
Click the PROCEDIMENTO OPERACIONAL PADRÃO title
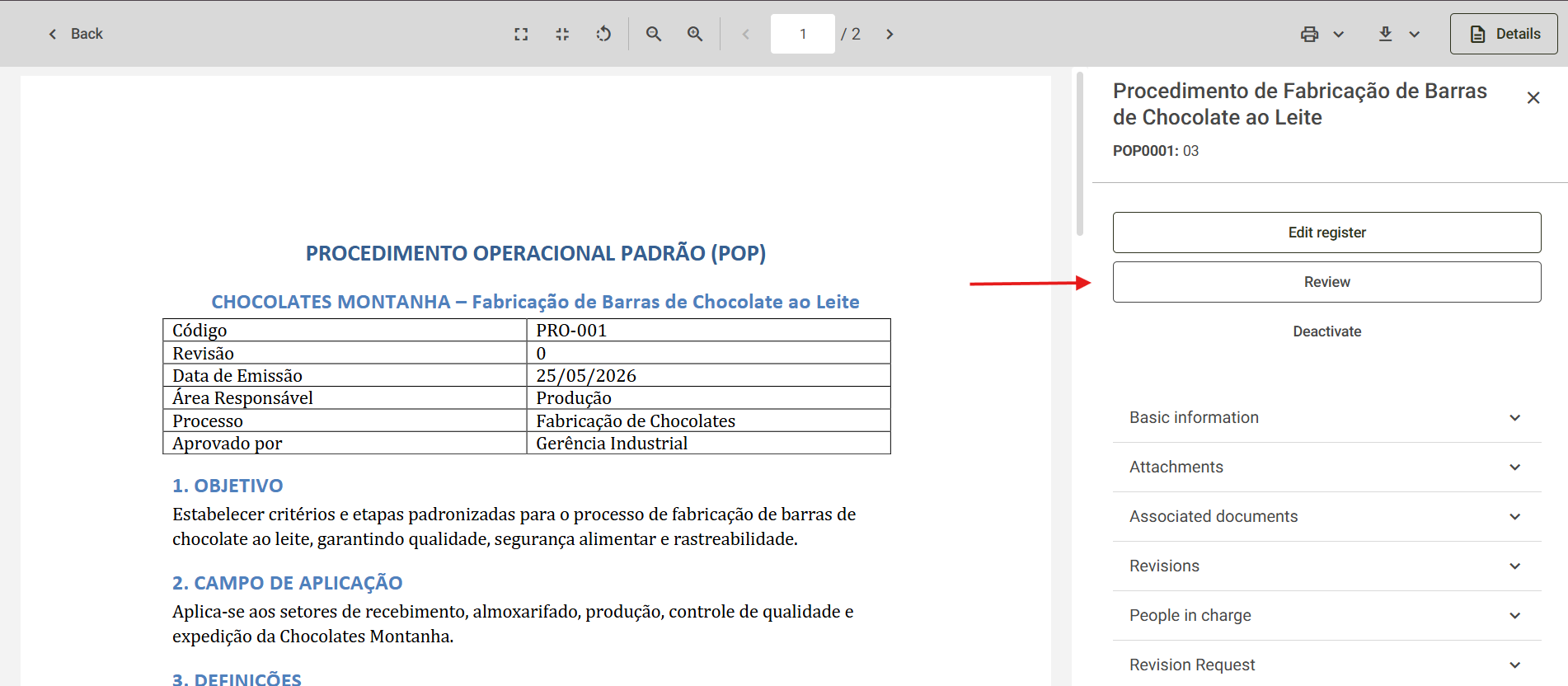[x=536, y=253]
